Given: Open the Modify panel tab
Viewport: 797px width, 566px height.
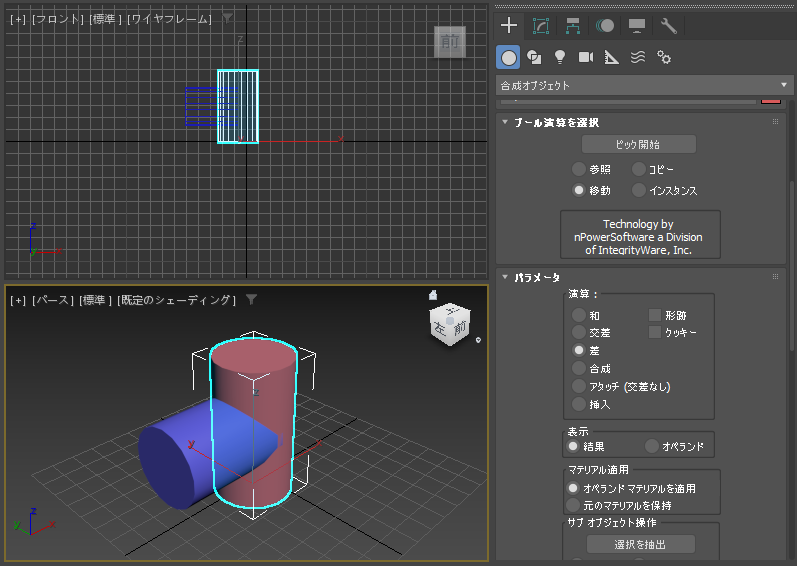Looking at the screenshot, I should [x=541, y=25].
